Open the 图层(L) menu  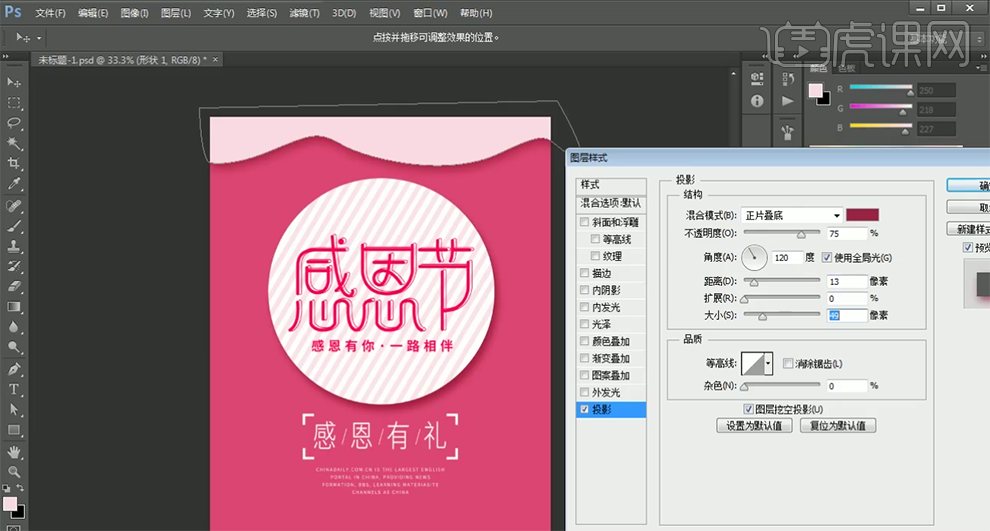point(176,13)
